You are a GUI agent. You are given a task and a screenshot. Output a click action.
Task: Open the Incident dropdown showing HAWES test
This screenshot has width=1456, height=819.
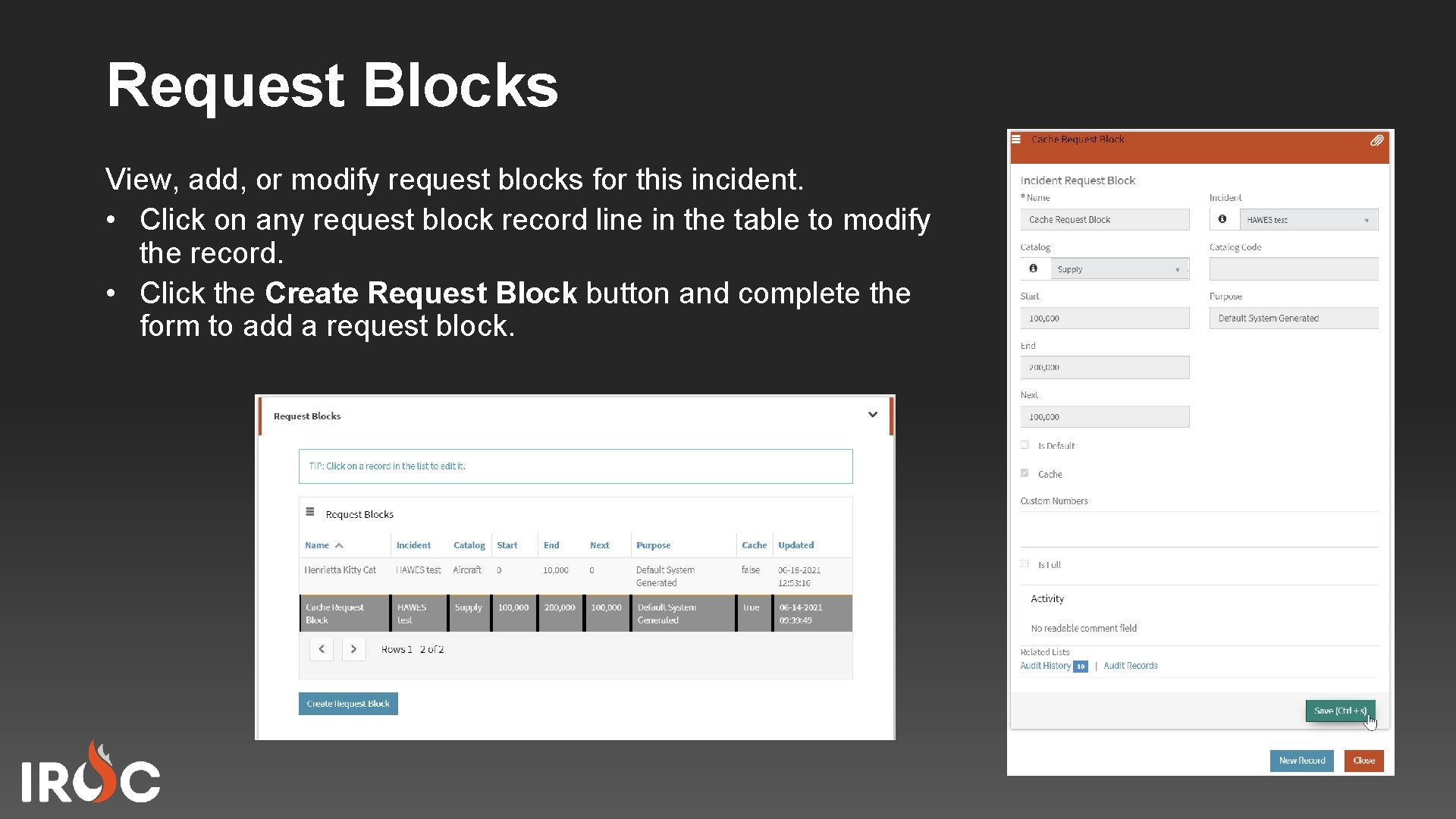[1310, 219]
